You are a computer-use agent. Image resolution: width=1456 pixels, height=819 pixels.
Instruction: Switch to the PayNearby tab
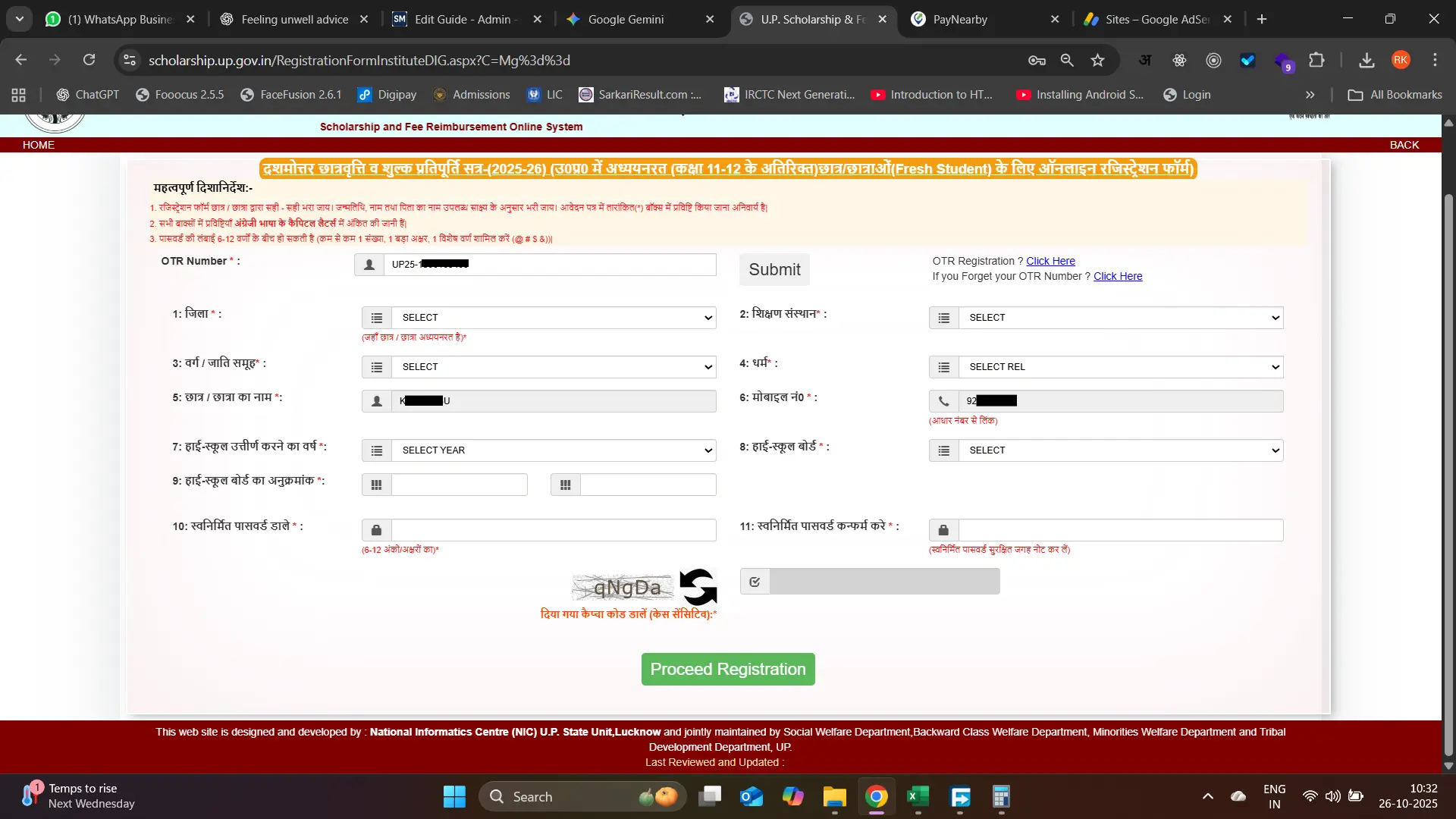960,19
